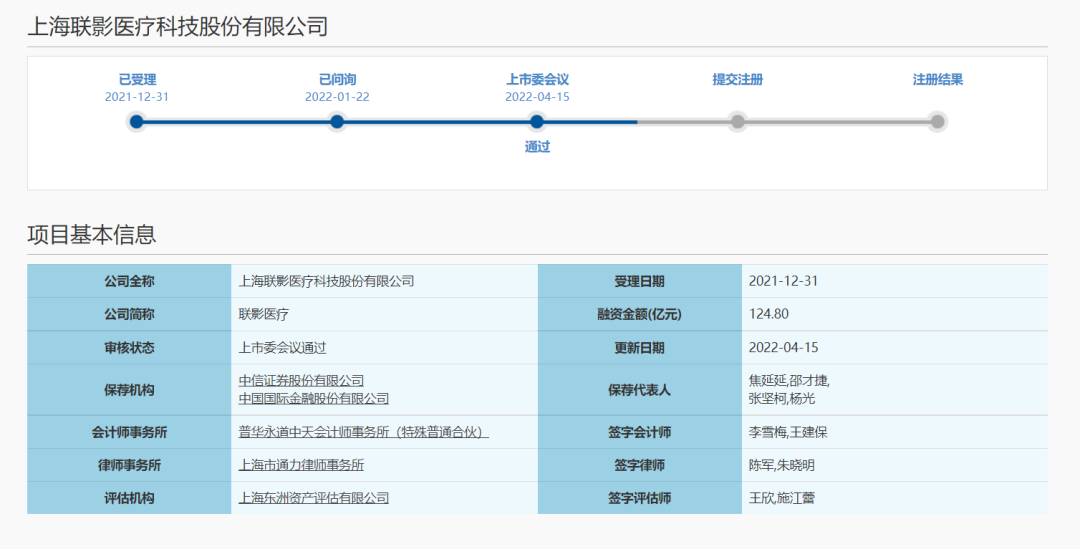Click the 提交注册 timeline dot
The width and height of the screenshot is (1080, 549).
738,122
